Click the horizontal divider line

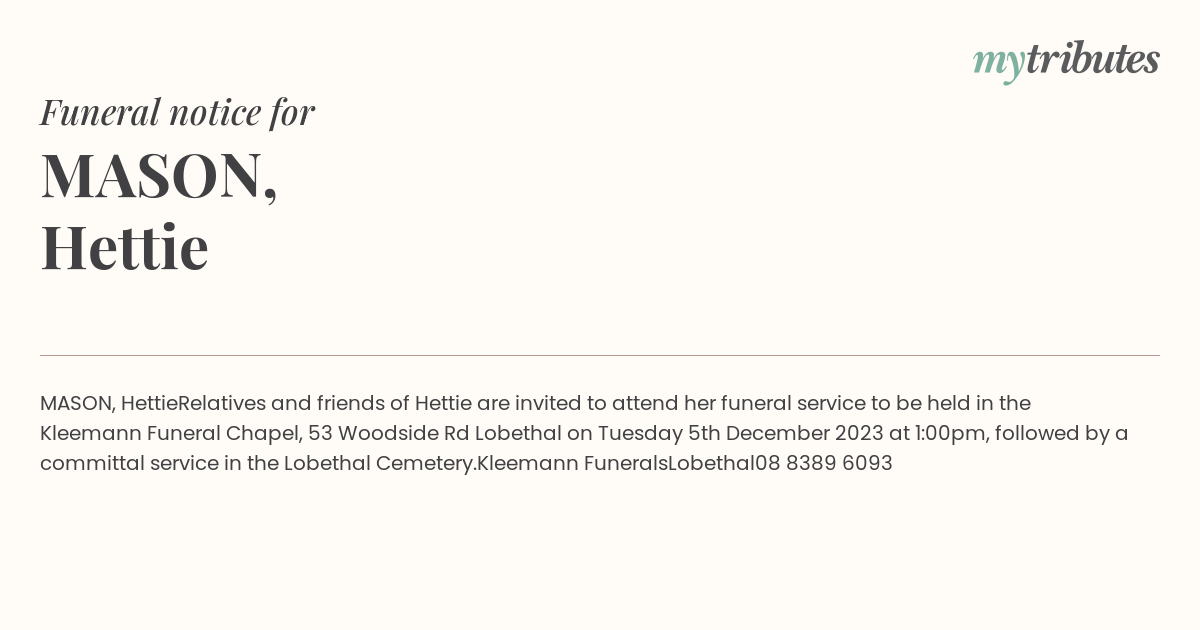point(600,355)
